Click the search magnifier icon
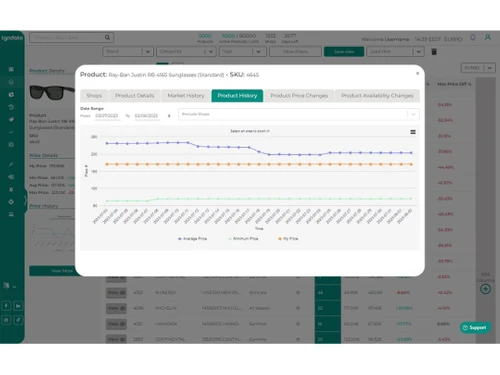The width and height of the screenshot is (500, 375). [x=107, y=37]
